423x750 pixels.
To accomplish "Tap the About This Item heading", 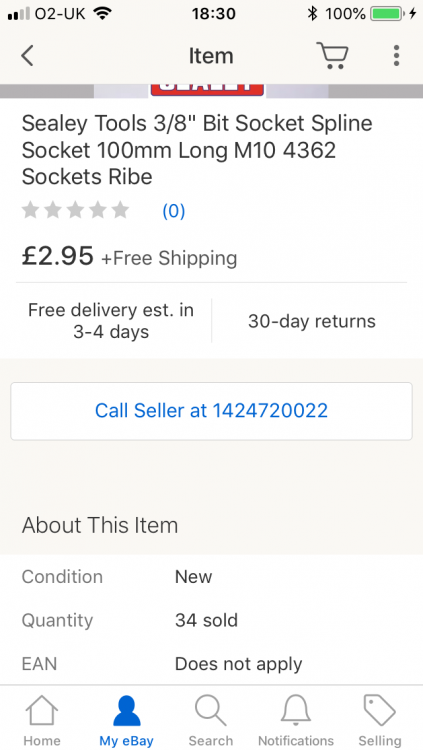I will [100, 525].
